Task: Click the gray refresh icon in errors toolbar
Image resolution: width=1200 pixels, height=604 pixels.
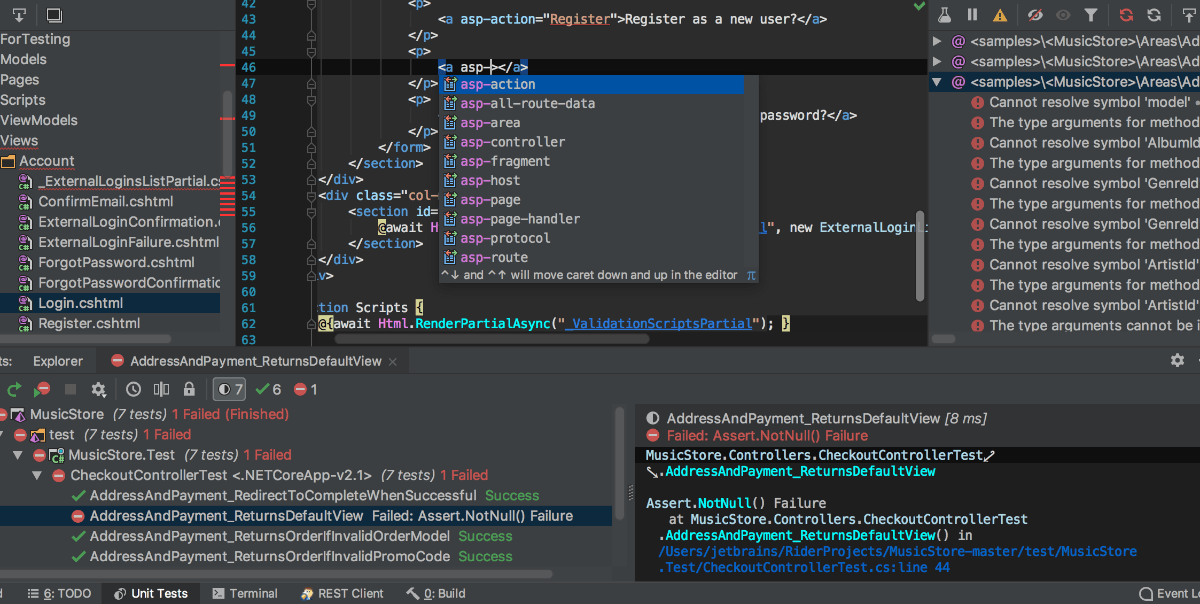Action: (1155, 15)
